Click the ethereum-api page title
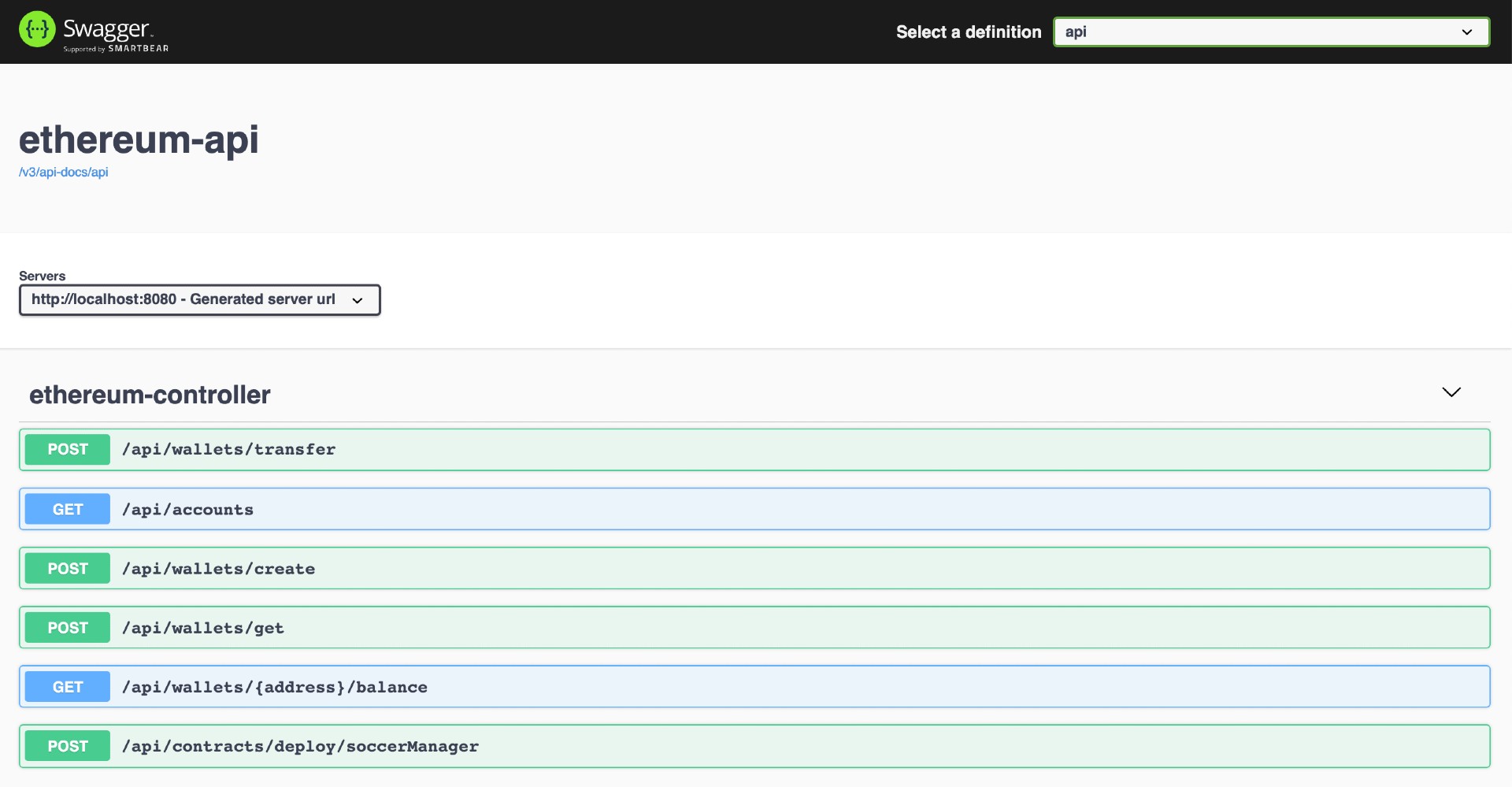This screenshot has width=1512, height=787. 139,140
